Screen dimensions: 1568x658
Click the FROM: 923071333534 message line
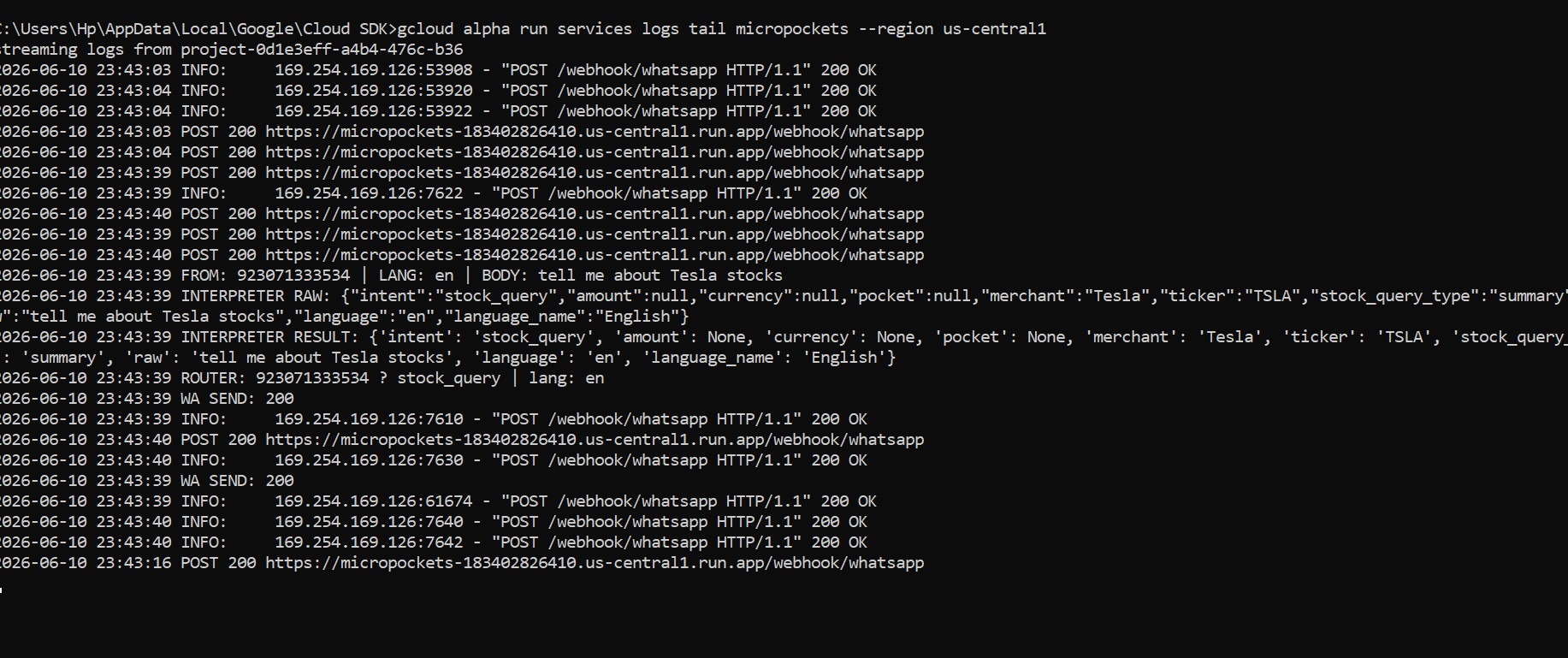[x=391, y=276]
